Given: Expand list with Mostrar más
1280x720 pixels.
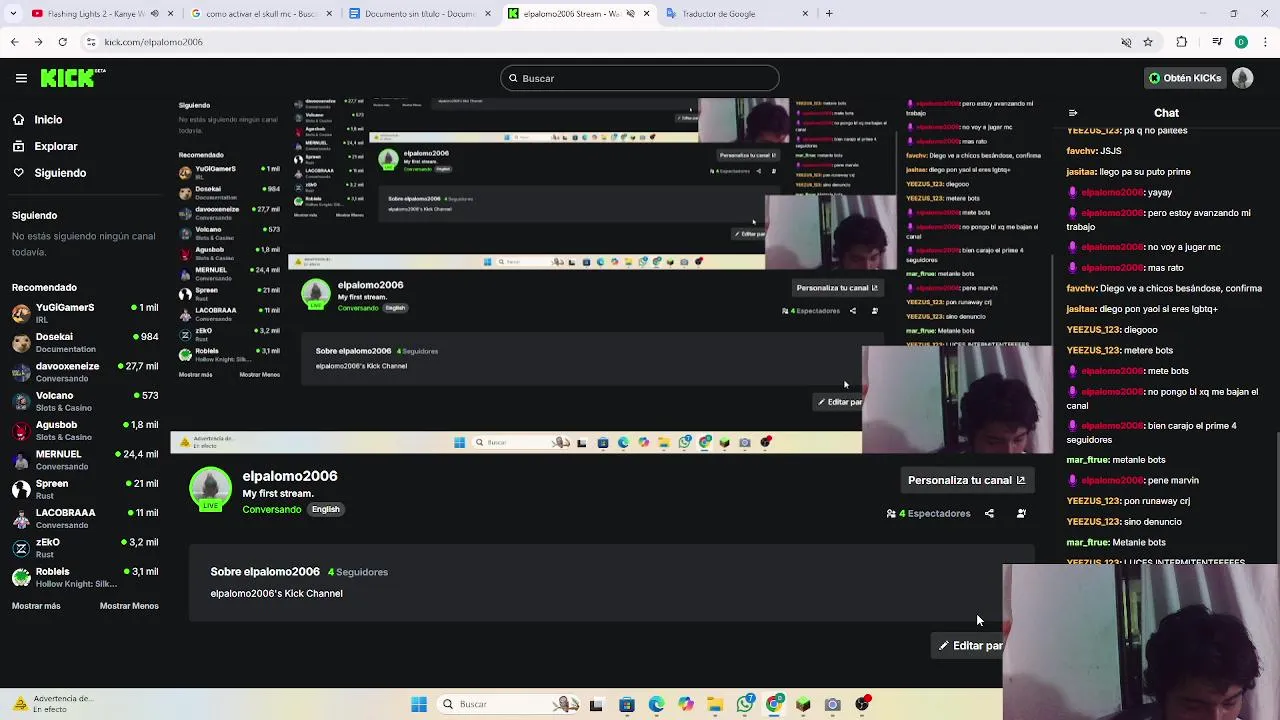Looking at the screenshot, I should pyautogui.click(x=36, y=606).
